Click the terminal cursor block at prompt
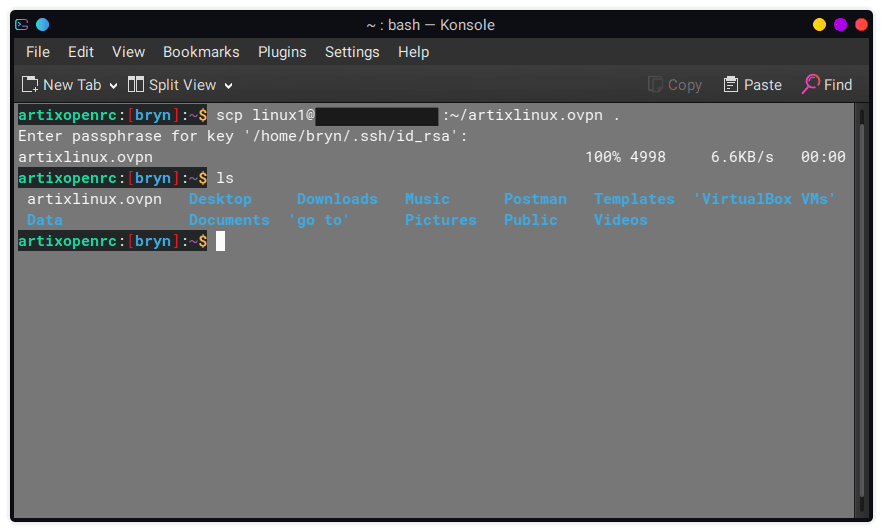The image size is (883, 532). coord(220,241)
